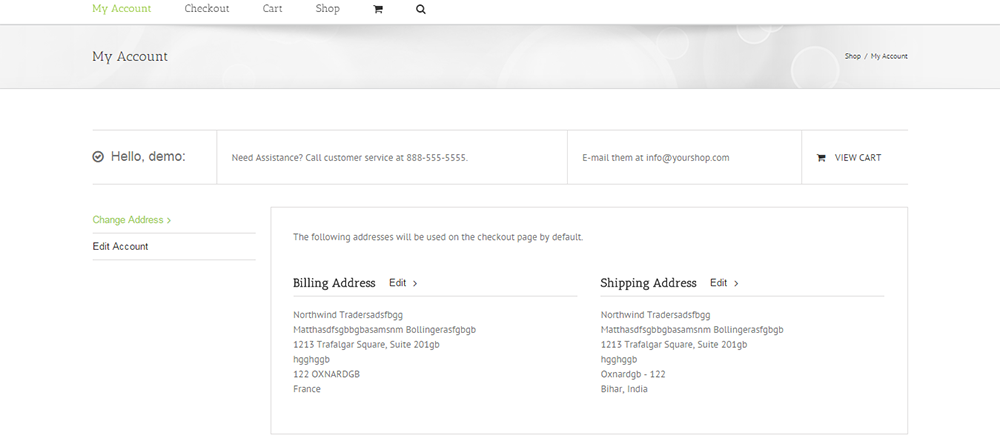Click the chevron after Shipping Address Edit

pos(736,284)
